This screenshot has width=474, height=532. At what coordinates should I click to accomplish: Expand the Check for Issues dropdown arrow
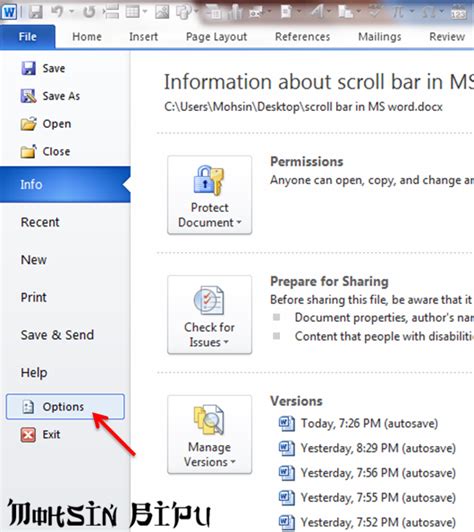226,342
